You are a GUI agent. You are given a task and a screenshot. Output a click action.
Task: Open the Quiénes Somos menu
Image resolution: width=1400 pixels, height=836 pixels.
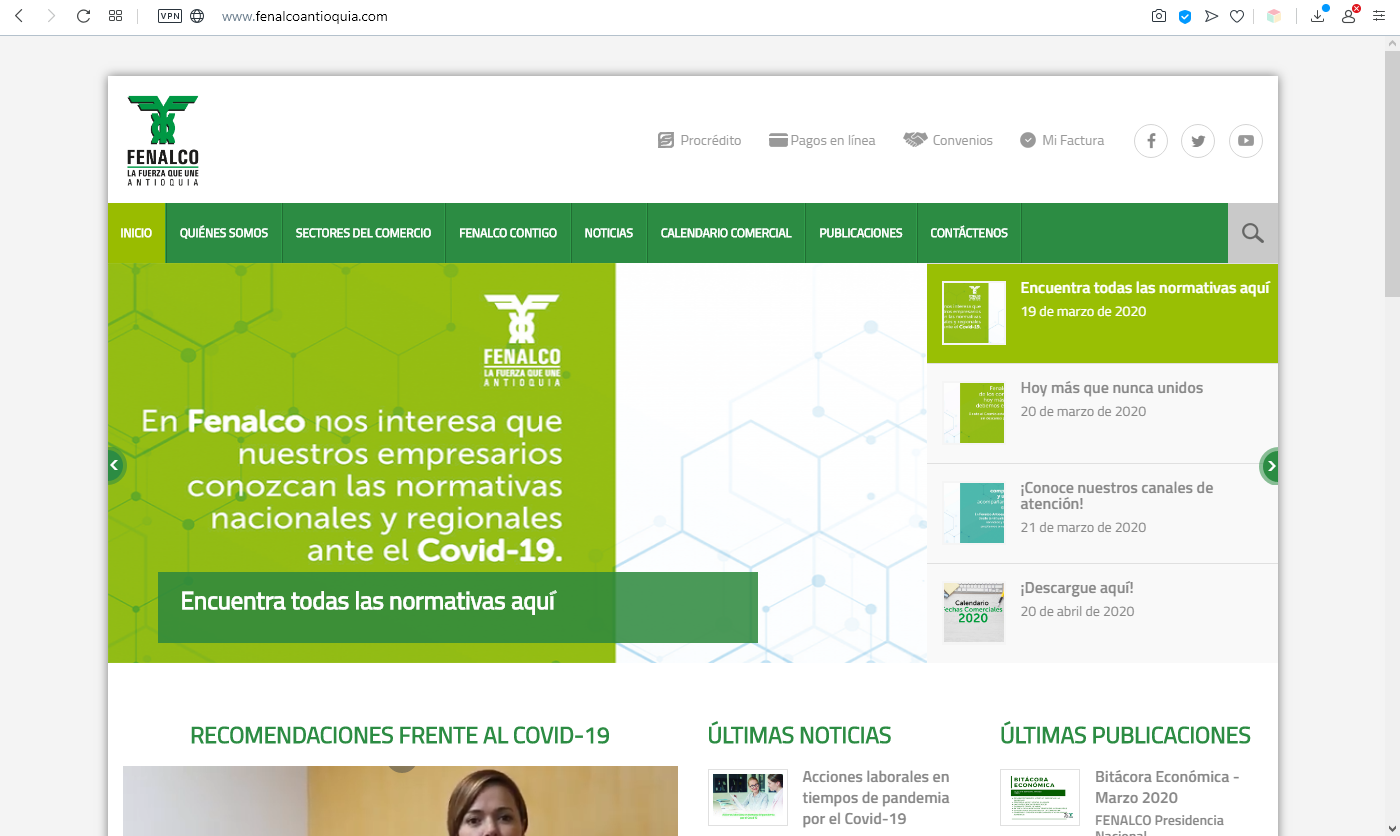coord(224,233)
